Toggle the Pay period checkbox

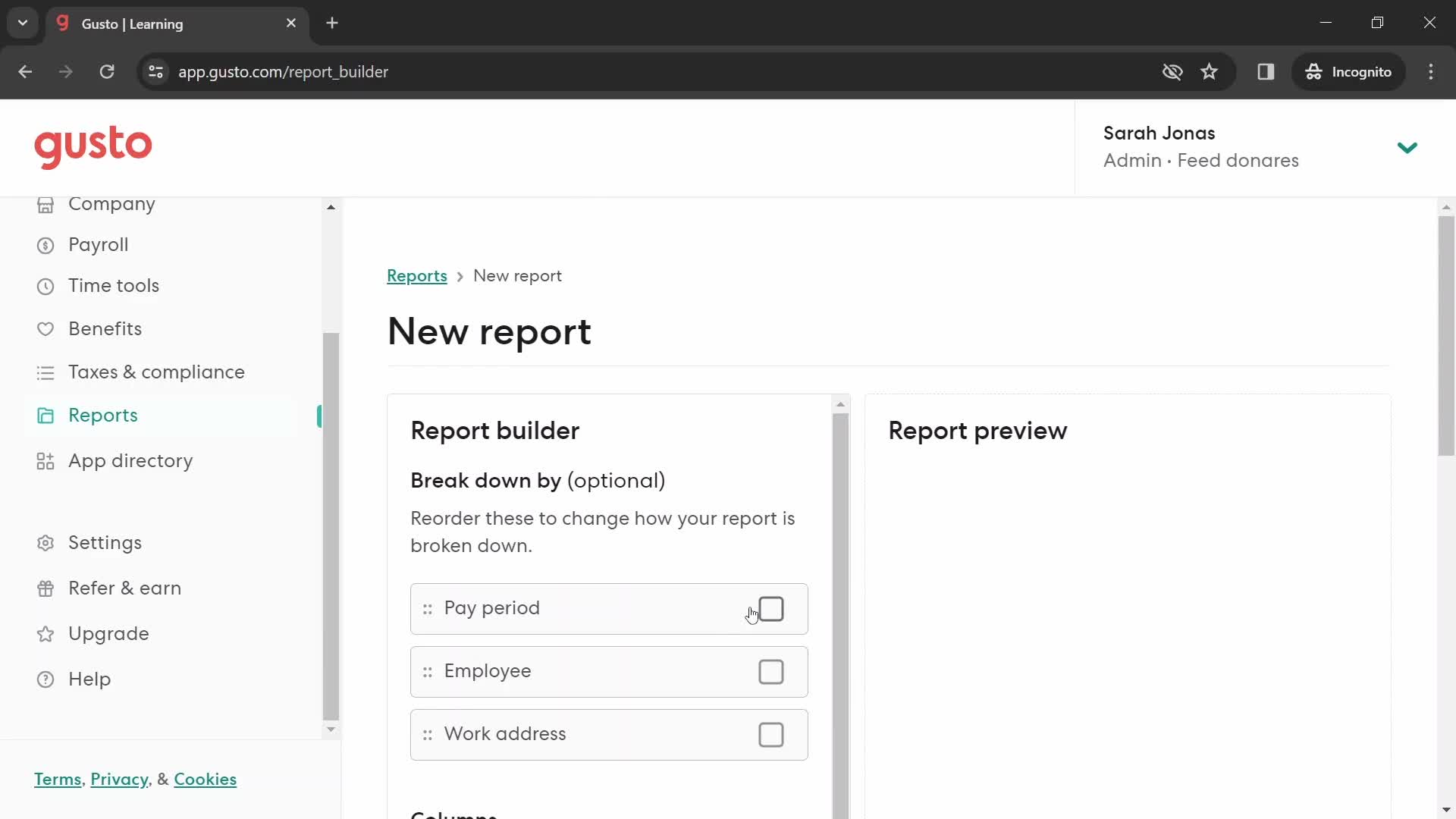770,608
